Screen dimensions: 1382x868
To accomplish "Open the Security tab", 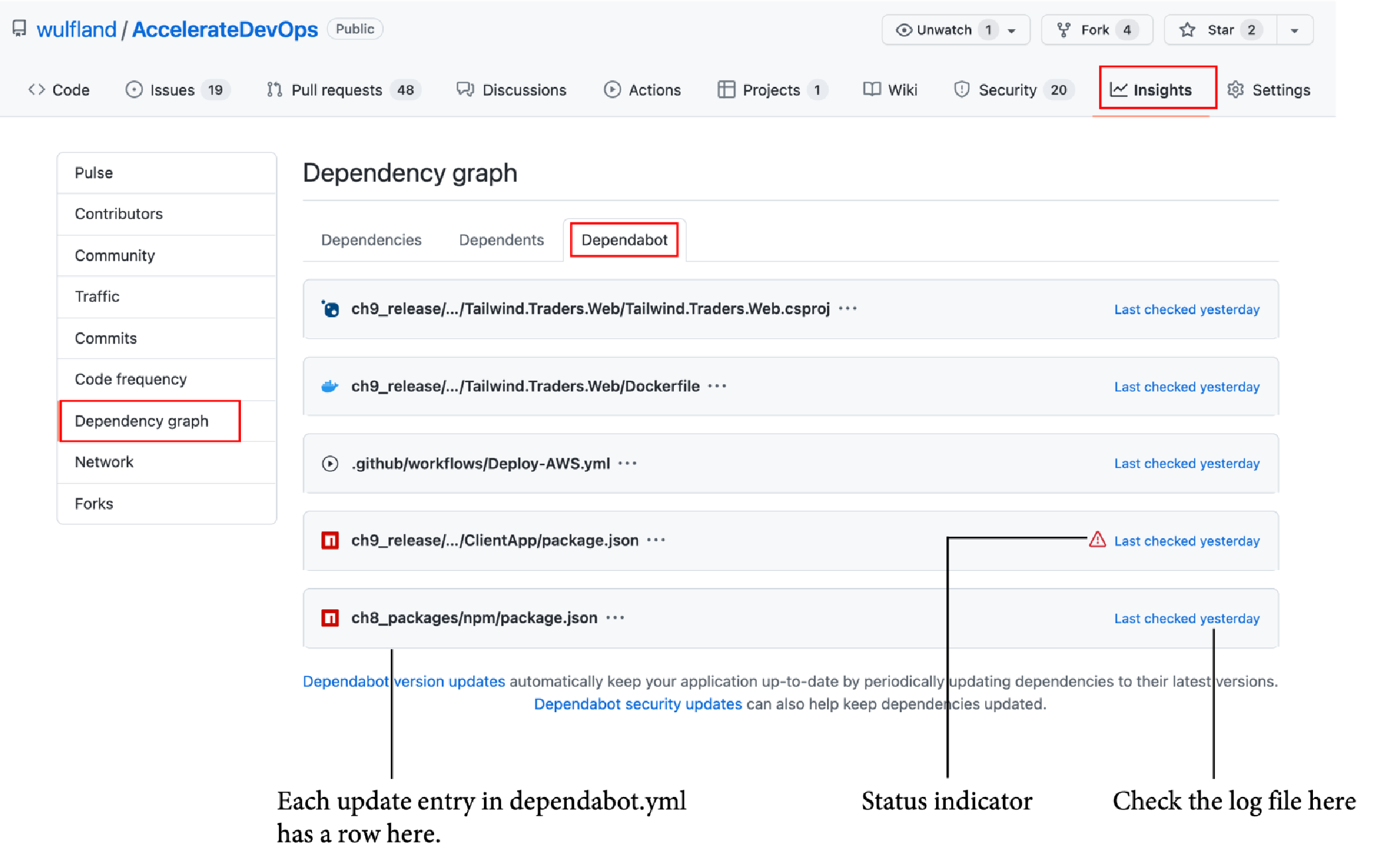I will (1014, 90).
